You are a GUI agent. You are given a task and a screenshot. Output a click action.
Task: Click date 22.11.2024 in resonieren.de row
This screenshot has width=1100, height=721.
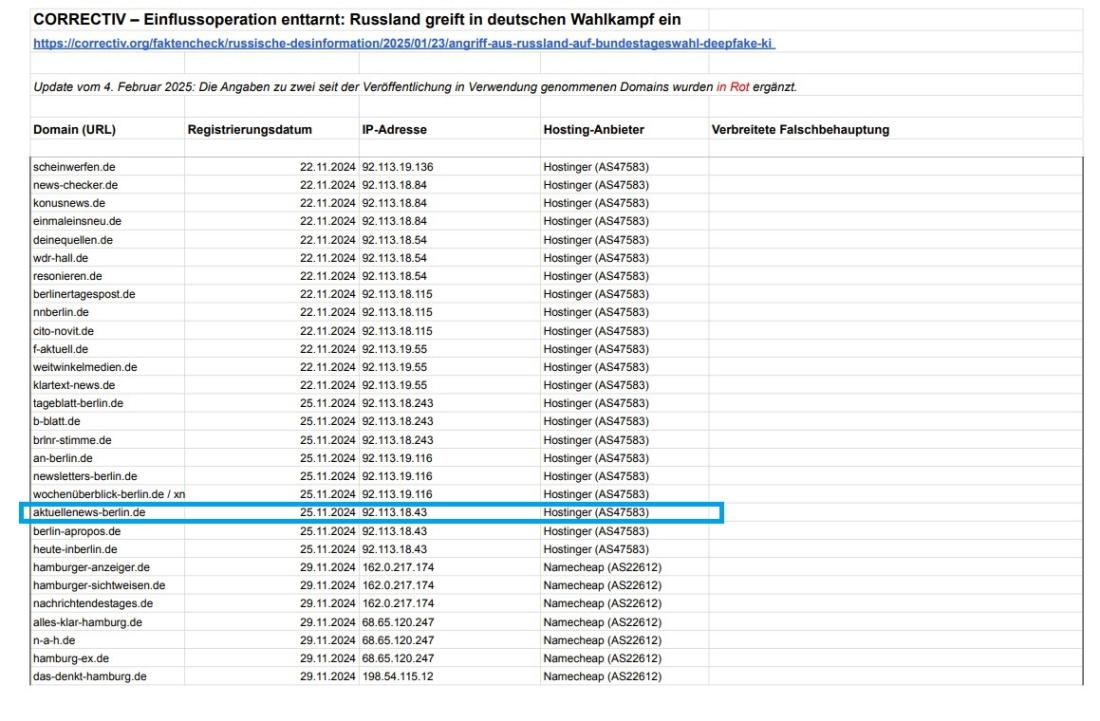coord(328,276)
